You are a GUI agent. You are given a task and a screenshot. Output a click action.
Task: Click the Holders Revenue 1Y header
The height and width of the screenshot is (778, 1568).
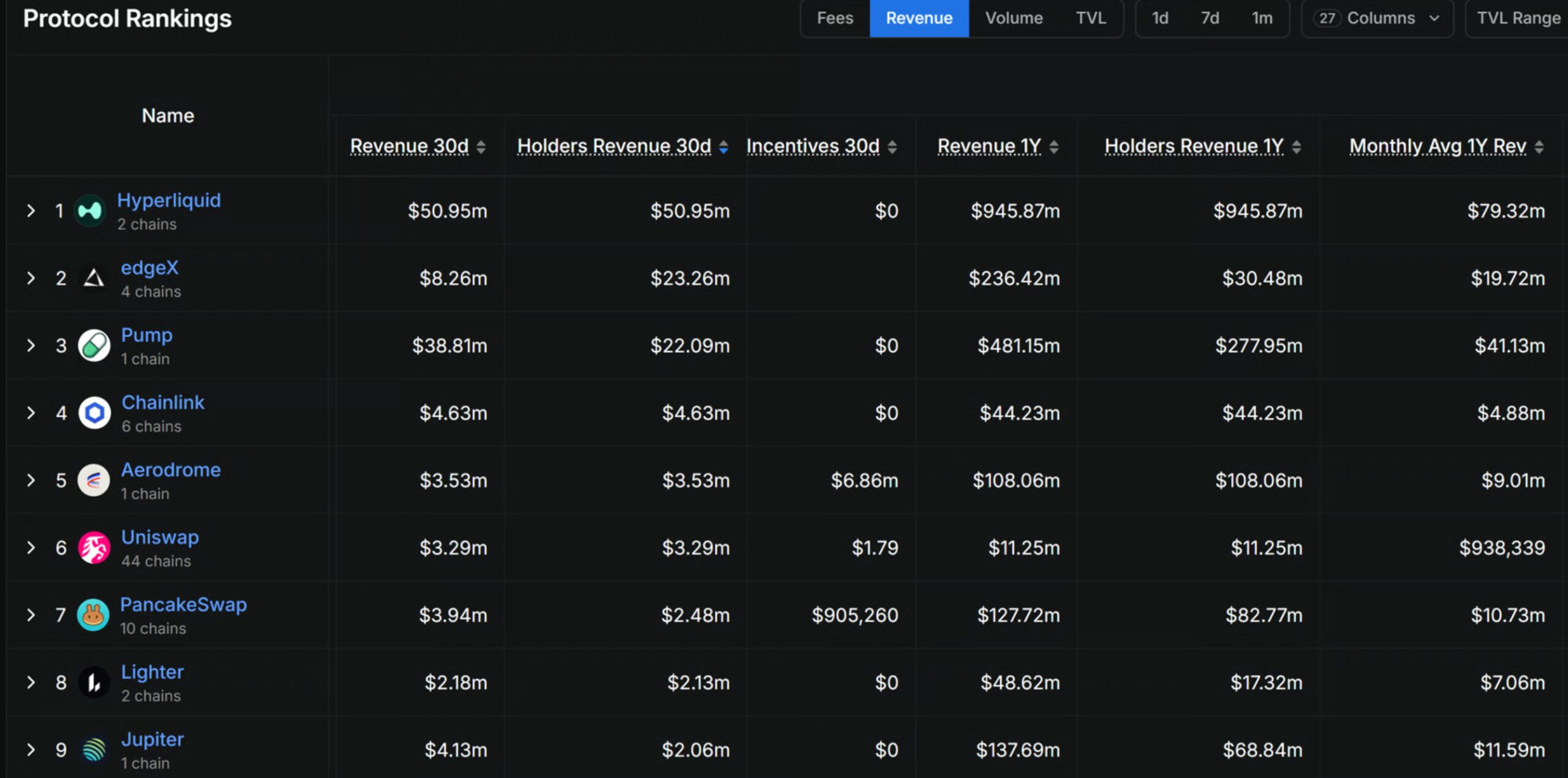1194,146
